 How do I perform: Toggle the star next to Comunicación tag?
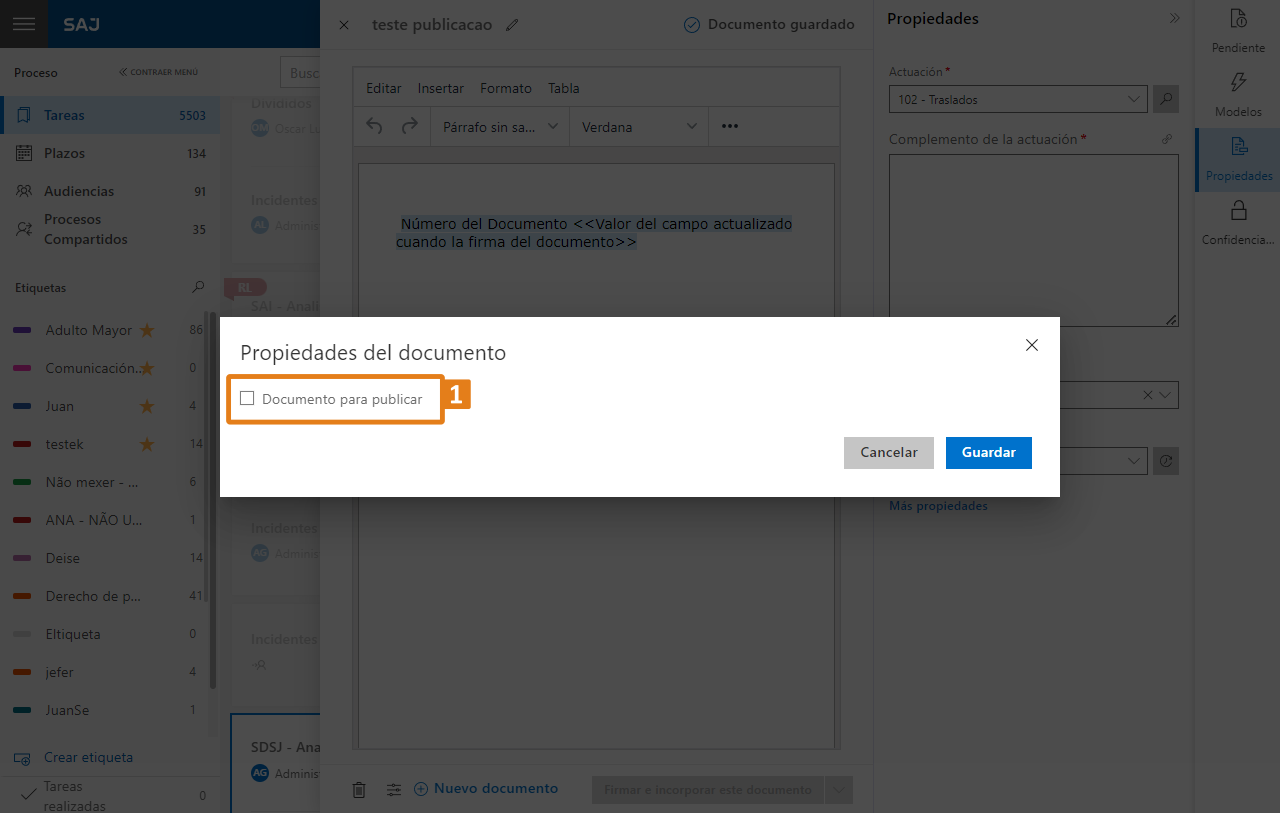(x=147, y=368)
